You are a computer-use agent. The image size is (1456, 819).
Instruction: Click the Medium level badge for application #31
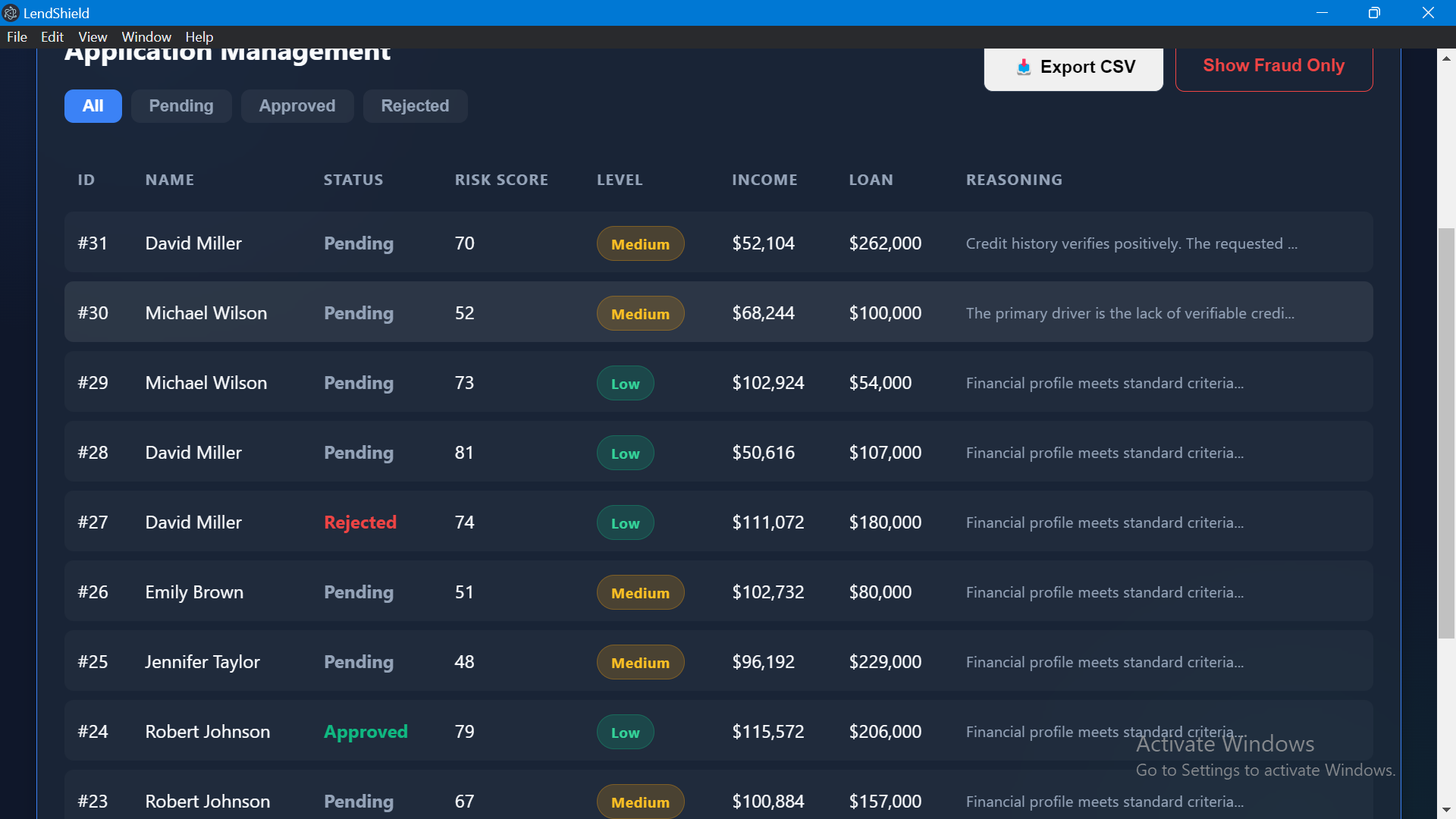click(x=640, y=244)
